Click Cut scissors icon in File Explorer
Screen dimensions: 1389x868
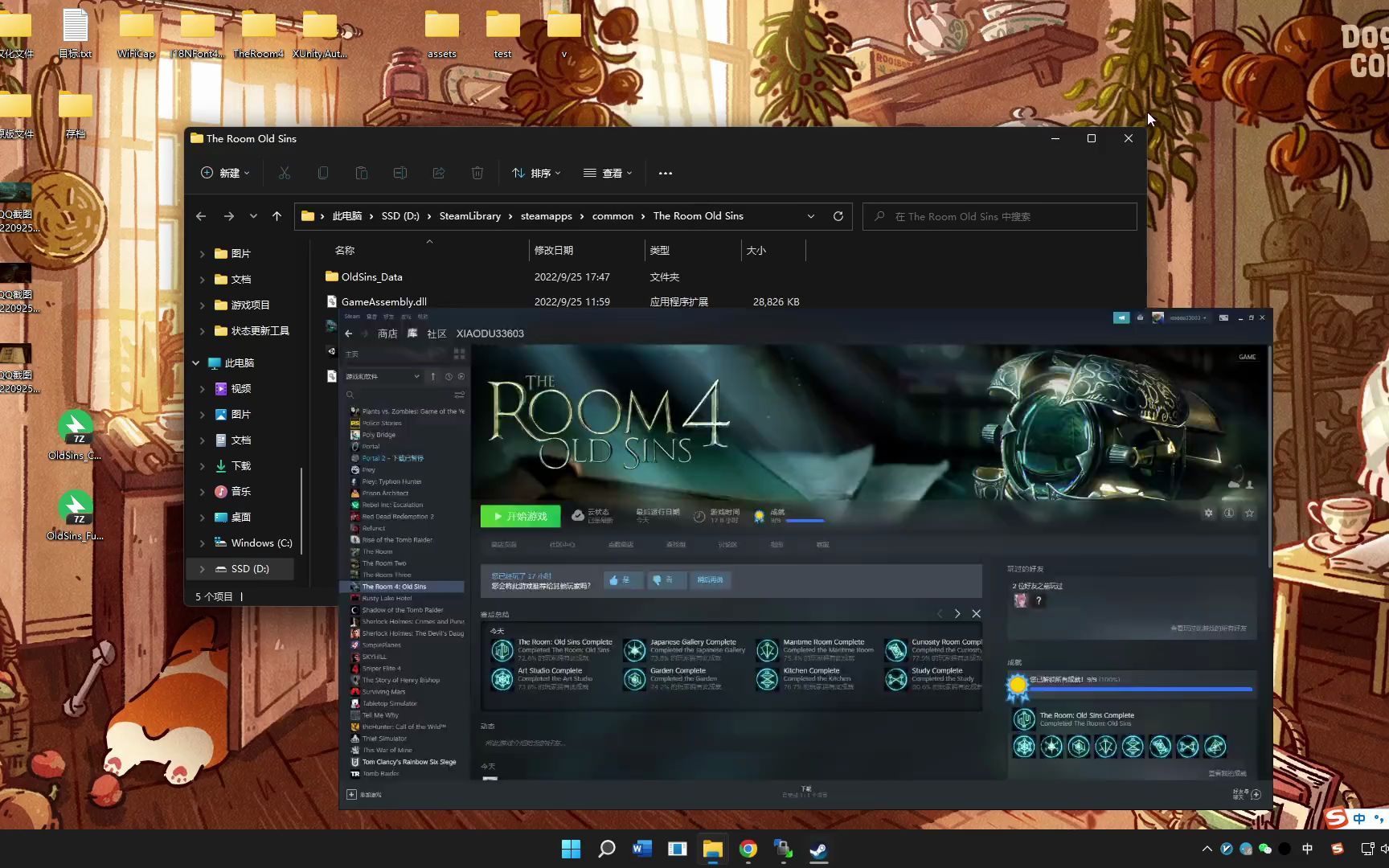click(285, 173)
